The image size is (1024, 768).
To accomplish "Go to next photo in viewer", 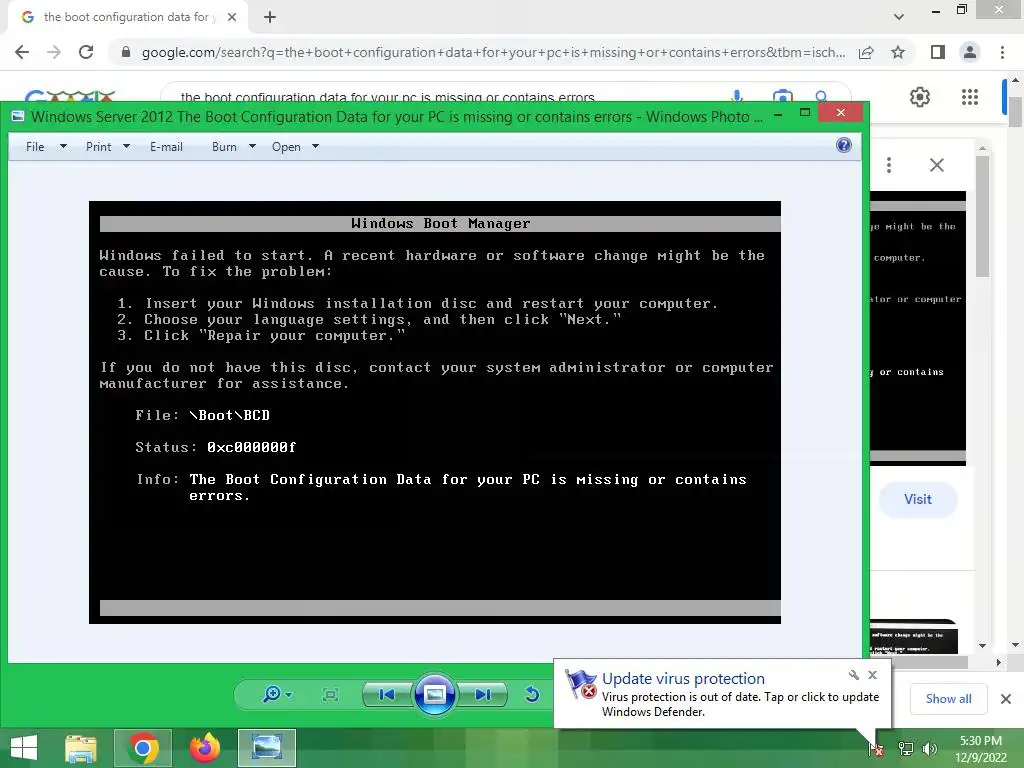I will [483, 694].
